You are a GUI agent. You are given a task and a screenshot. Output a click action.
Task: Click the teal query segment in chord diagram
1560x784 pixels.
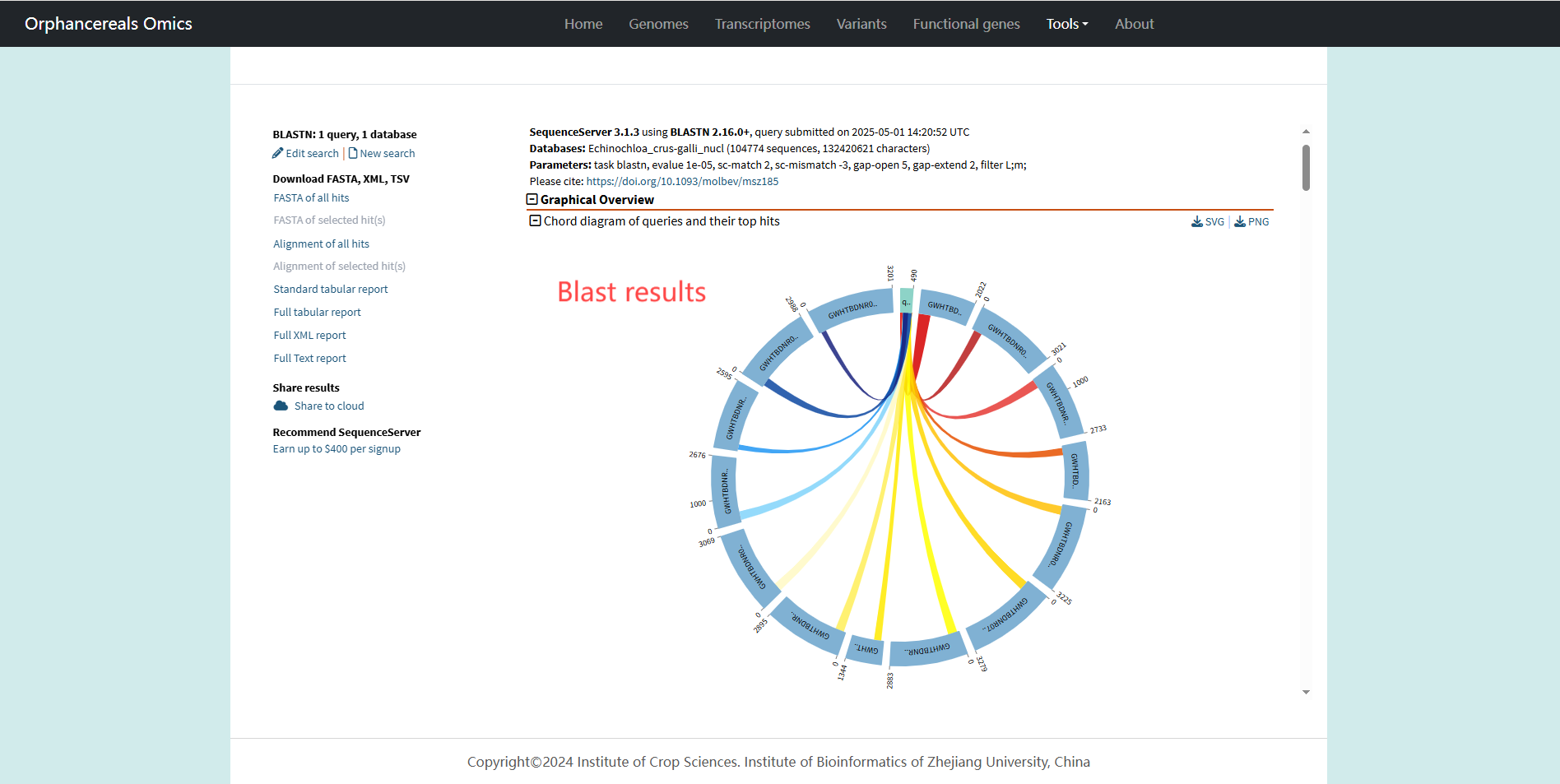pyautogui.click(x=906, y=300)
